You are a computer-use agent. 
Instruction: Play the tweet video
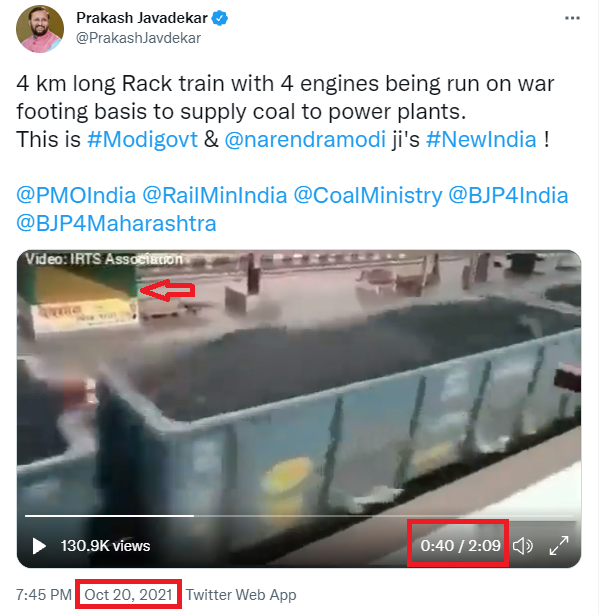point(39,546)
